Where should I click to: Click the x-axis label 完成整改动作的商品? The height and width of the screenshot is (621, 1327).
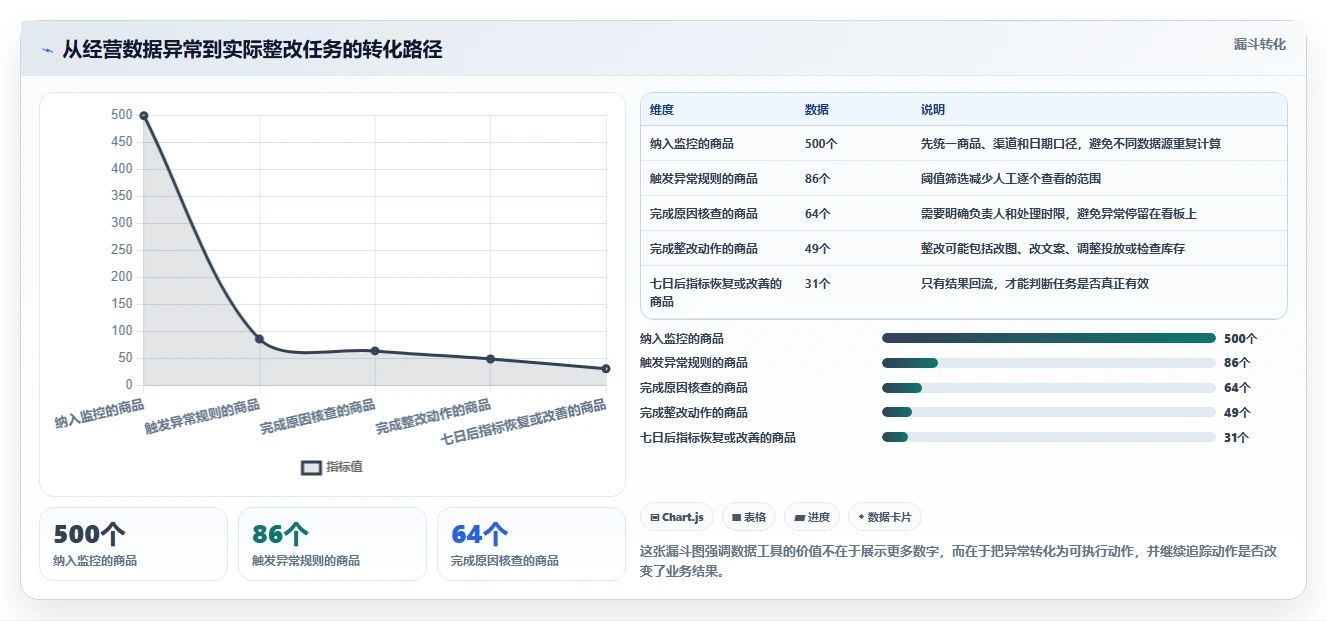[x=433, y=417]
